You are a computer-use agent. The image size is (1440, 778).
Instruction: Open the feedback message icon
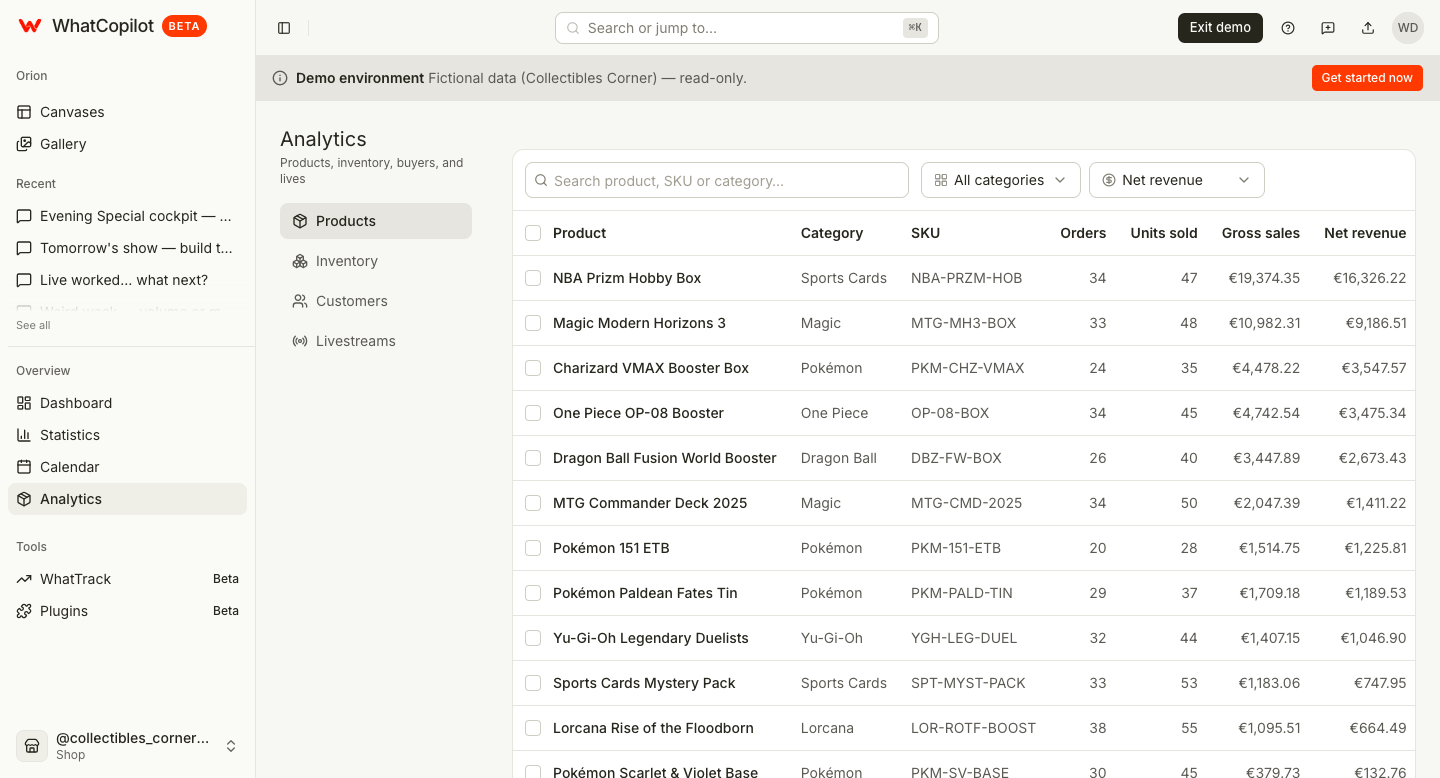1328,28
